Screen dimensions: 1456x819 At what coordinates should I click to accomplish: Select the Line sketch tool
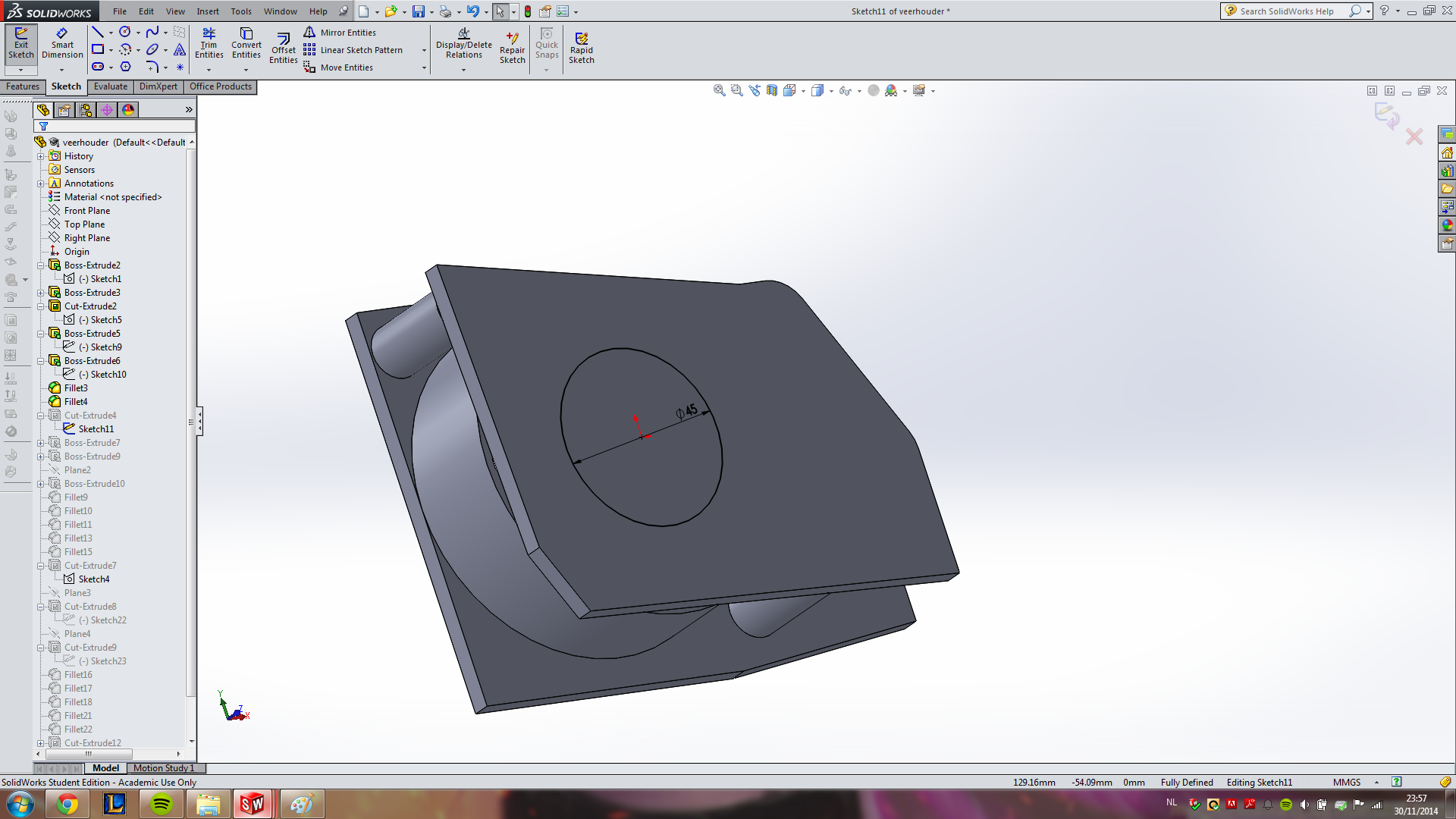(x=98, y=32)
